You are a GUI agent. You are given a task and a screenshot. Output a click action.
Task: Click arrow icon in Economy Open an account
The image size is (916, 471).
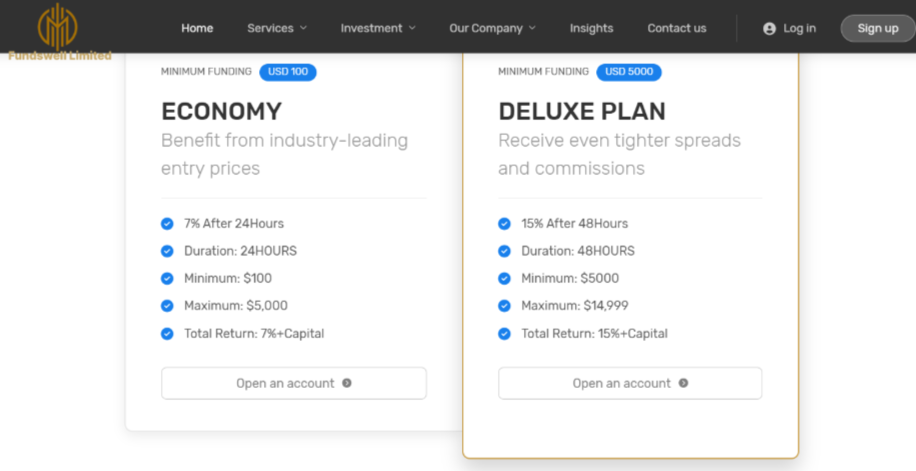click(x=347, y=383)
